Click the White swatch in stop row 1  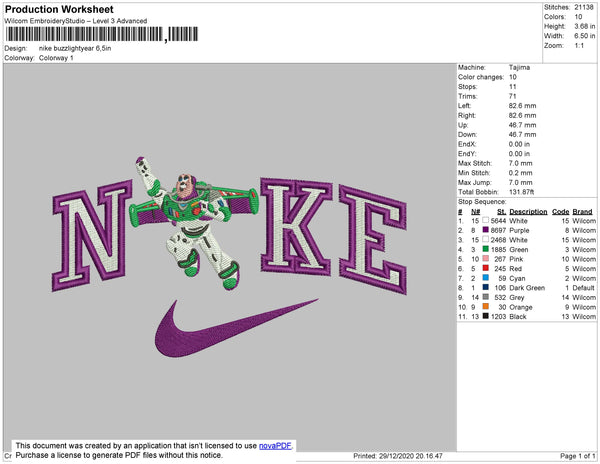click(x=486, y=220)
